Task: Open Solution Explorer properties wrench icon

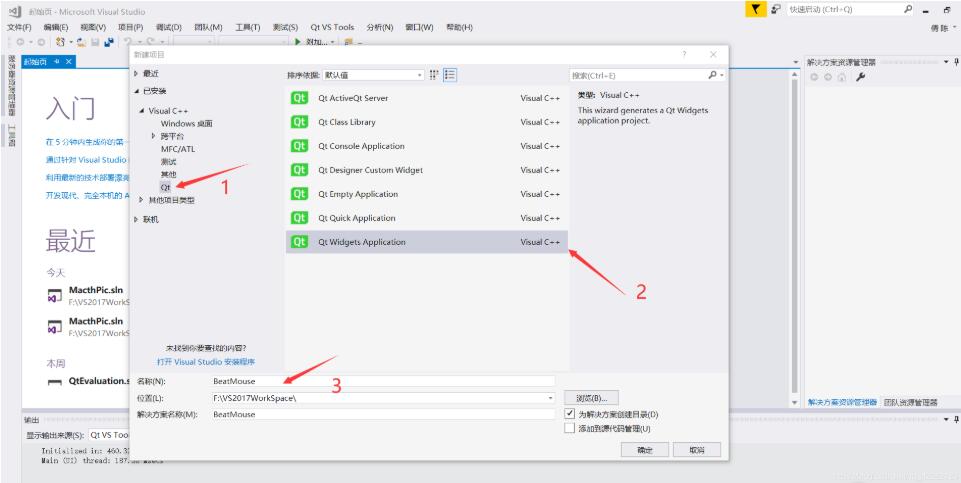Action: [860, 77]
